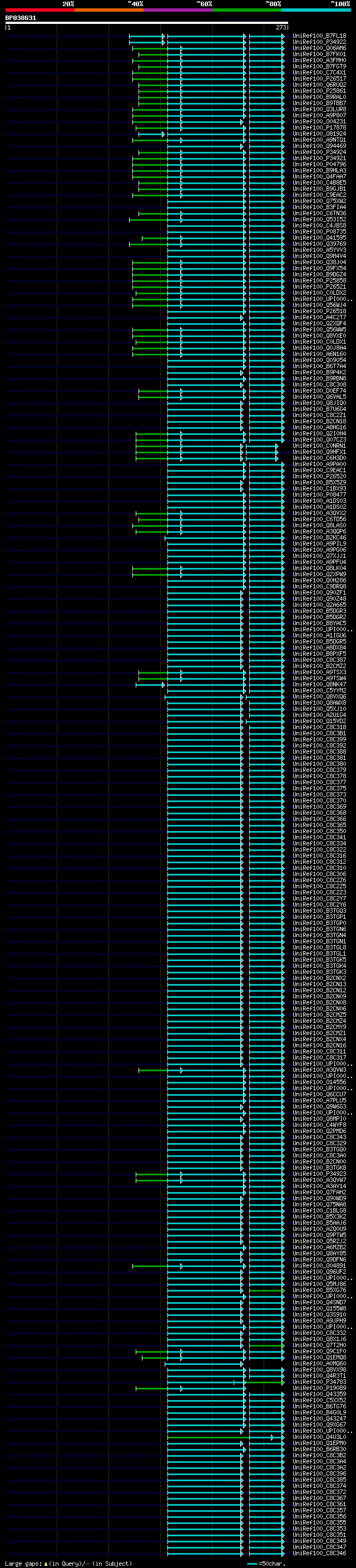The width and height of the screenshot is (356, 1568).
Task: Open hit UniRef100_B7FL18
Action: point(319,36)
